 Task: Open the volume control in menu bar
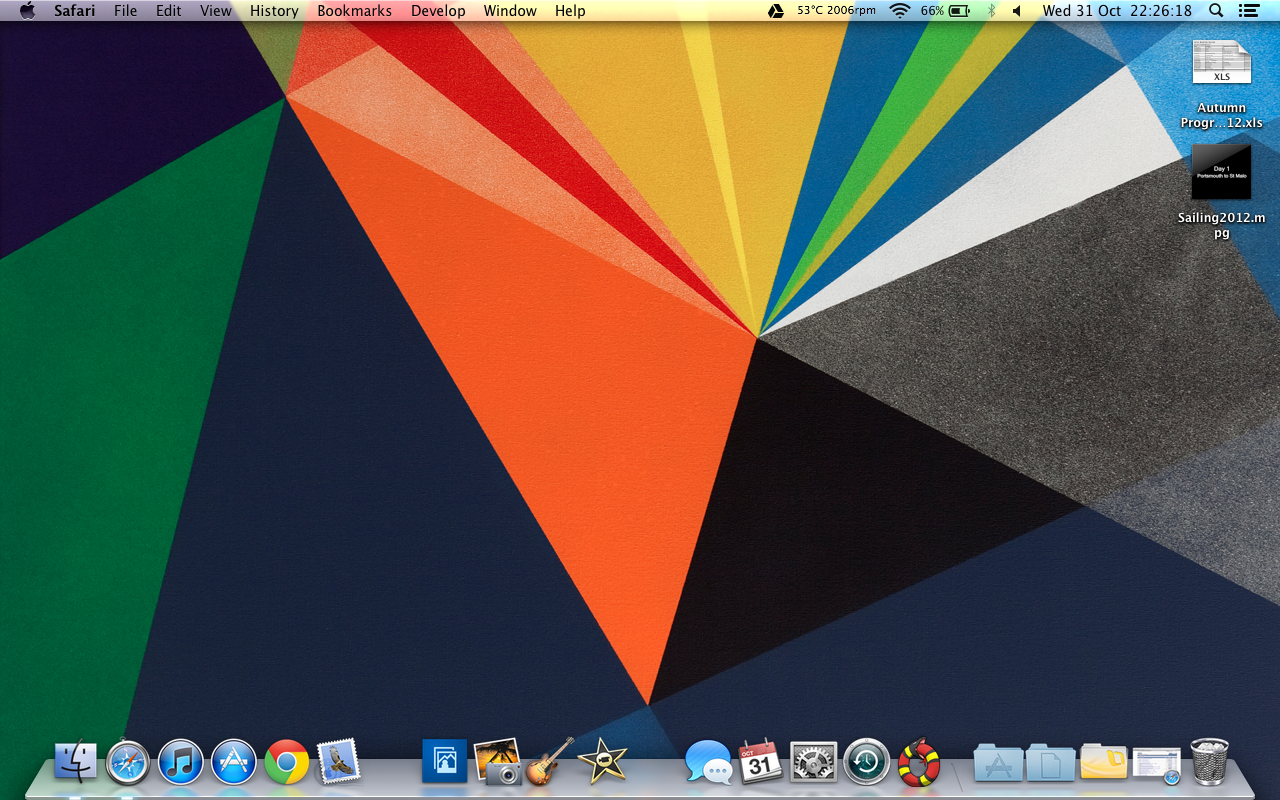(1017, 11)
